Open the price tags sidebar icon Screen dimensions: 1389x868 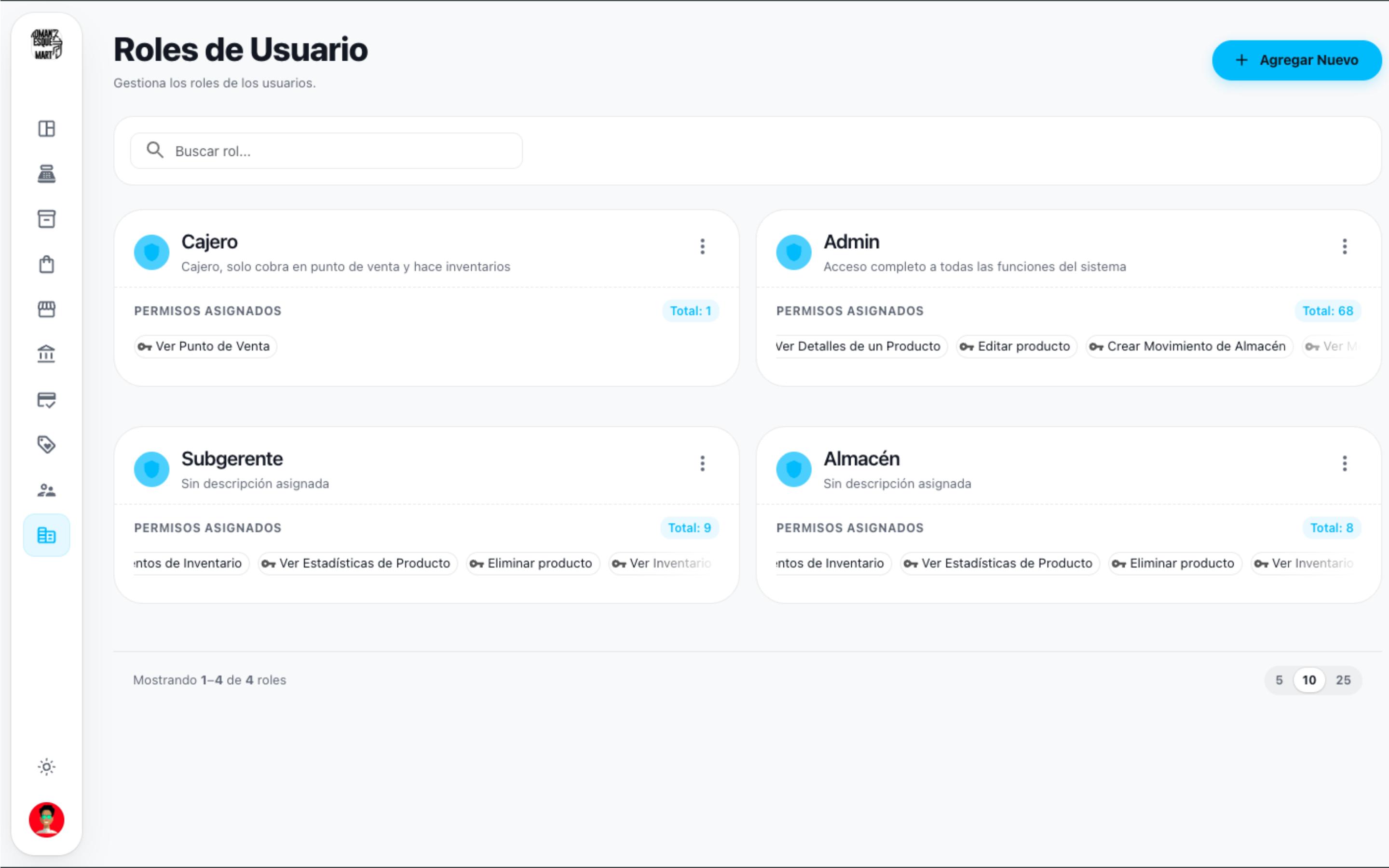(46, 445)
